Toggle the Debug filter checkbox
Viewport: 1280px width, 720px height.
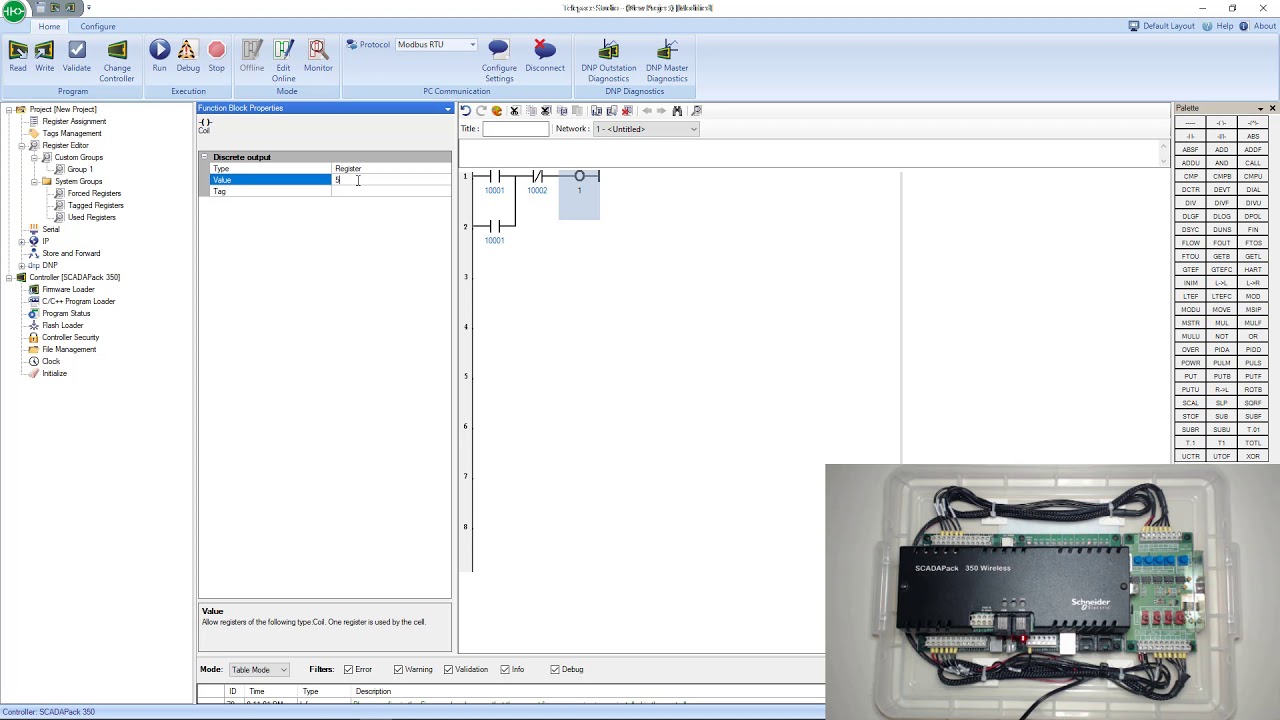point(555,669)
